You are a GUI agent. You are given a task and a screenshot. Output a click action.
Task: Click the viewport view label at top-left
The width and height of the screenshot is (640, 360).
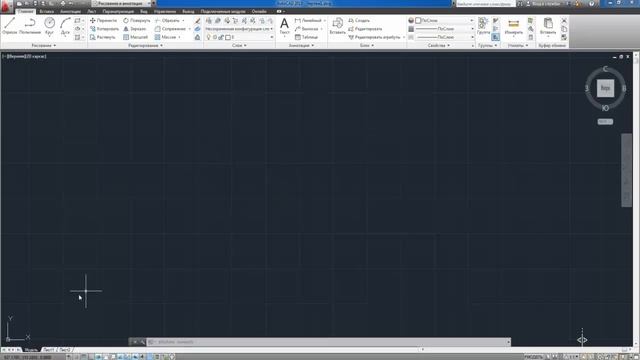[x=24, y=56]
